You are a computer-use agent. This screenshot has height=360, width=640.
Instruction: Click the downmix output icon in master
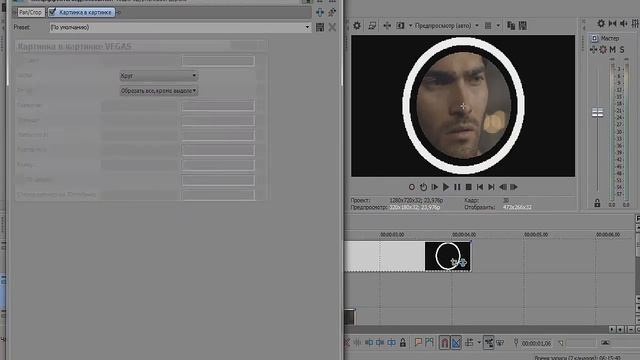pos(612,24)
